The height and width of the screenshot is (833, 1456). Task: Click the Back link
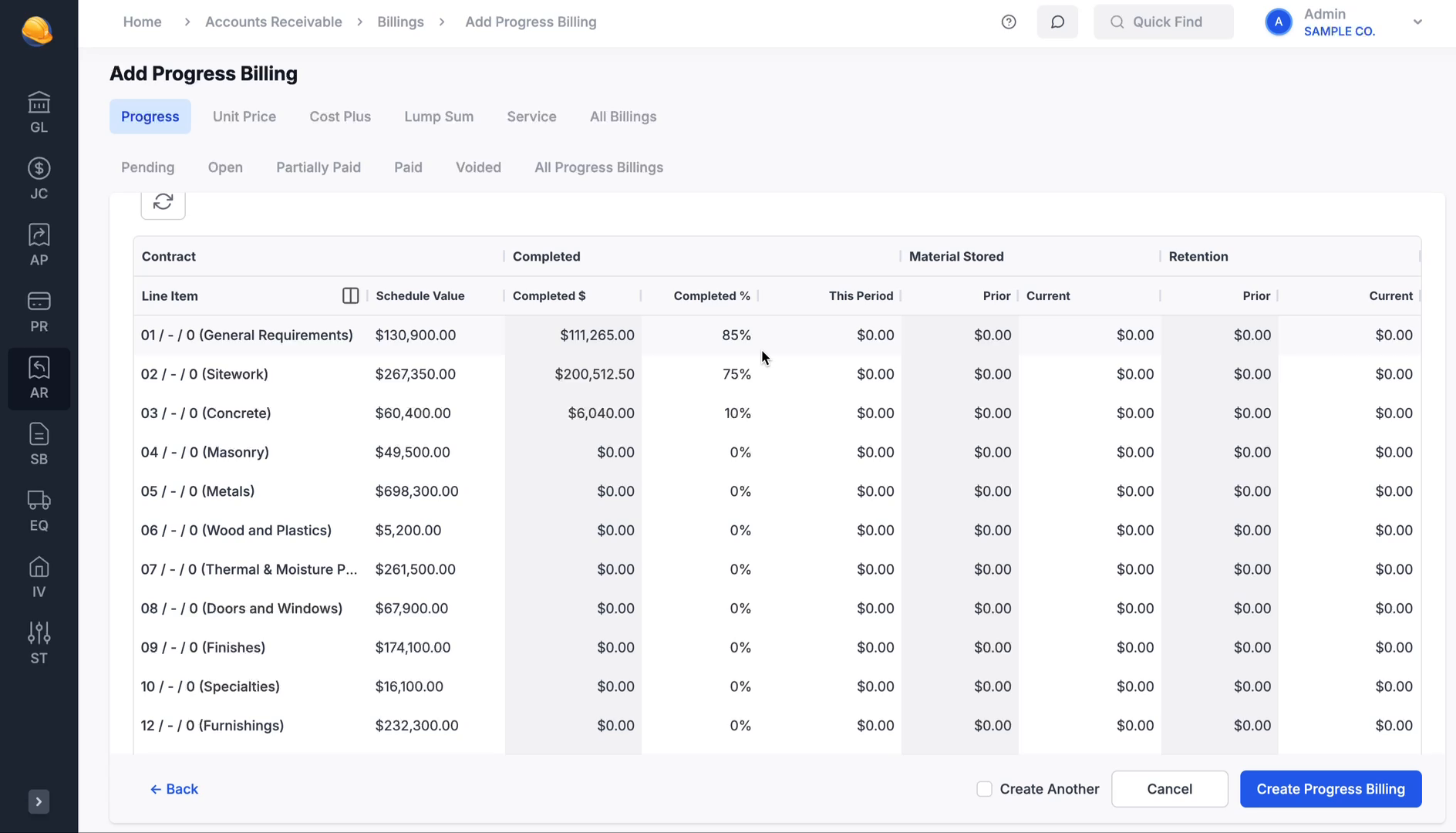(174, 789)
